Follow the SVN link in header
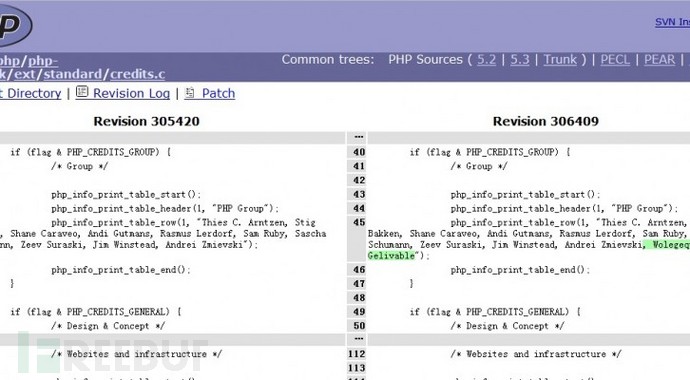This screenshot has height=380, width=690. [x=672, y=22]
